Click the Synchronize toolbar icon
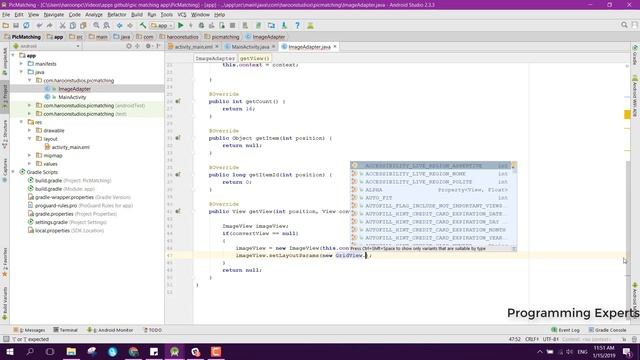 click(26, 25)
